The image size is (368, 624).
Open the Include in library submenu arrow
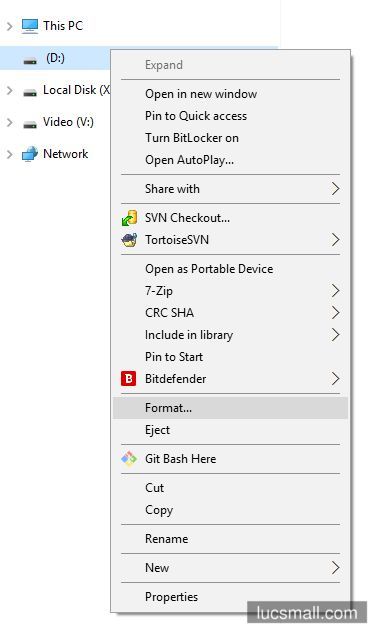click(x=335, y=335)
